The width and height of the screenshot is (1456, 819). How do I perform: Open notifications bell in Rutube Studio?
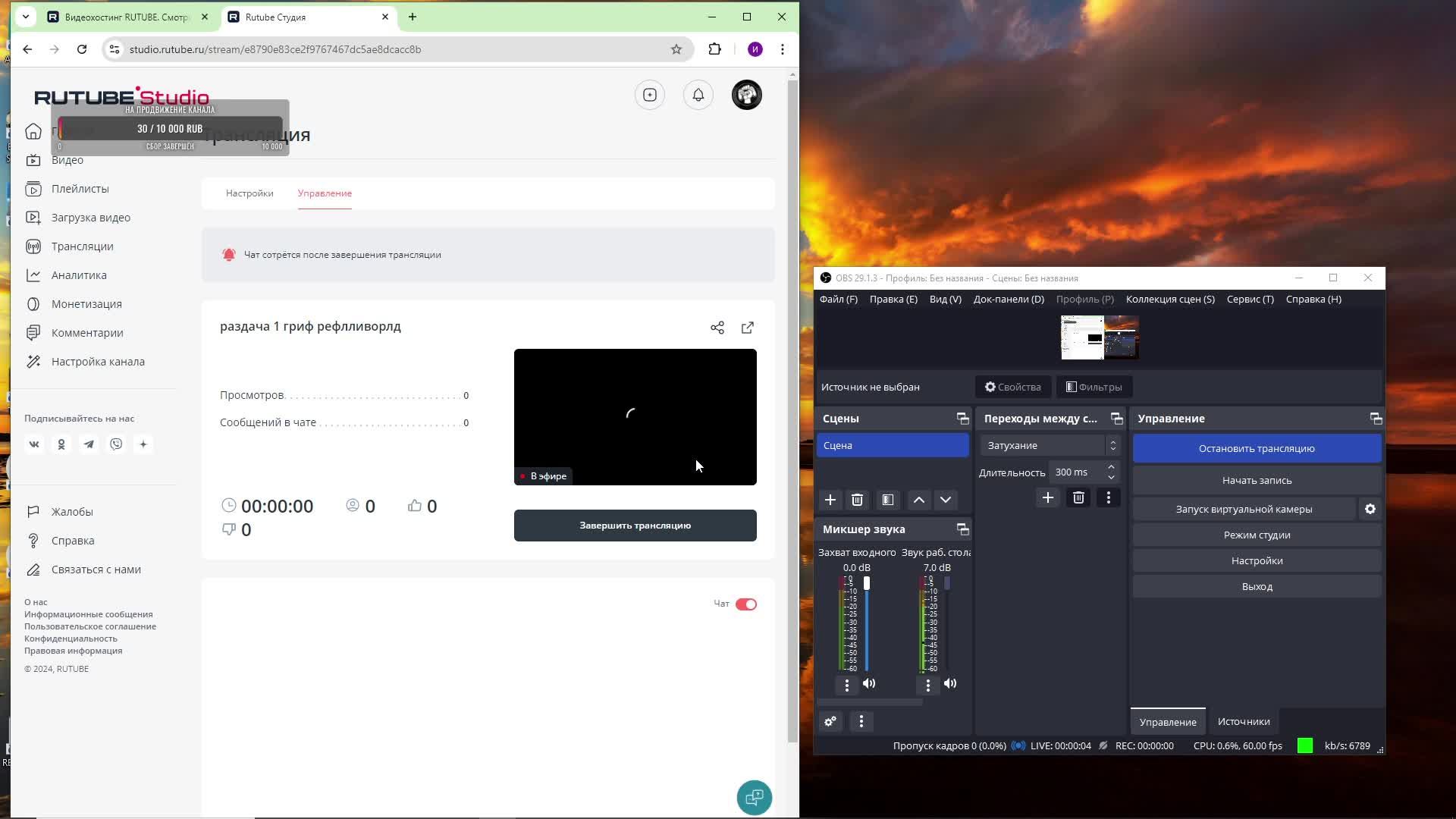[x=698, y=95]
